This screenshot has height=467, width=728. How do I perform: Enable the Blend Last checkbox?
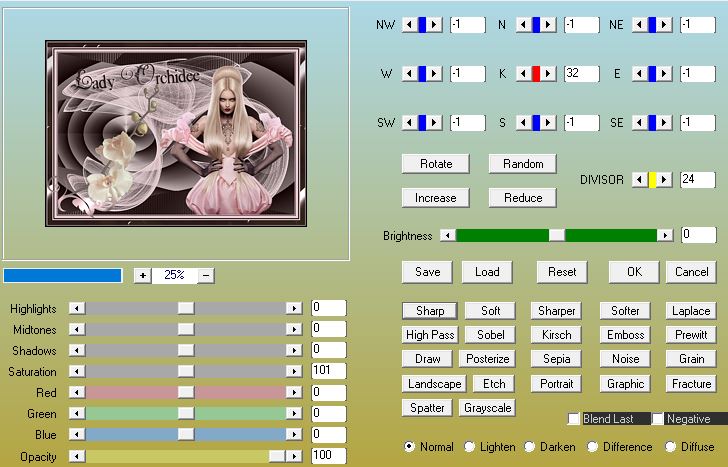(574, 419)
